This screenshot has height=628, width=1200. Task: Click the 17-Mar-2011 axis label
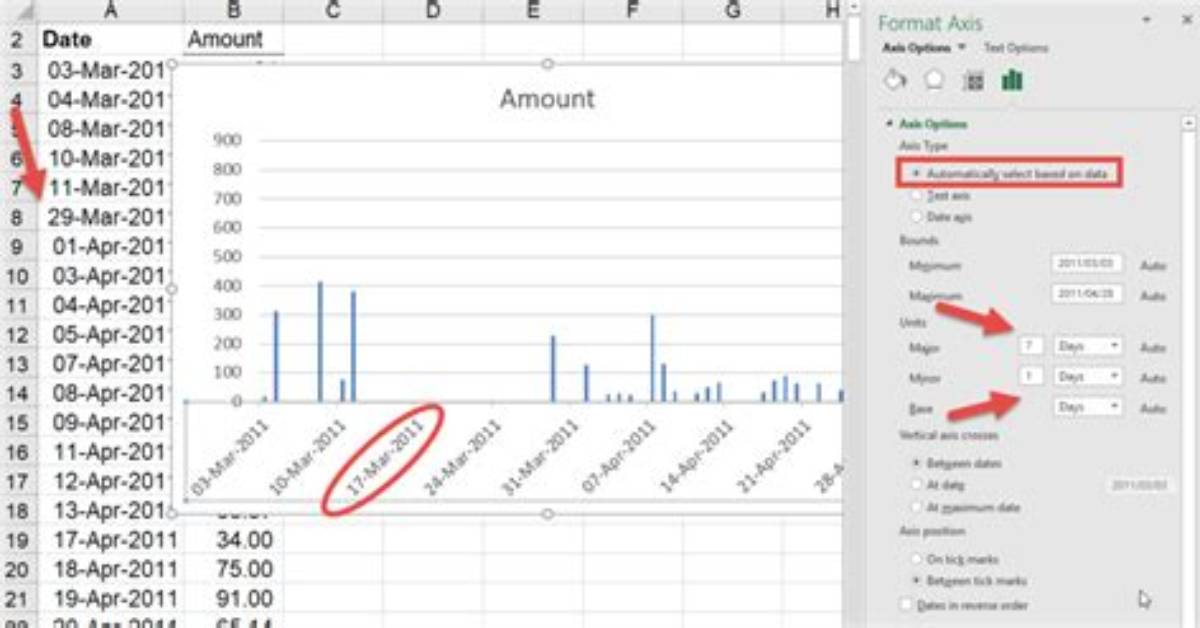[387, 456]
